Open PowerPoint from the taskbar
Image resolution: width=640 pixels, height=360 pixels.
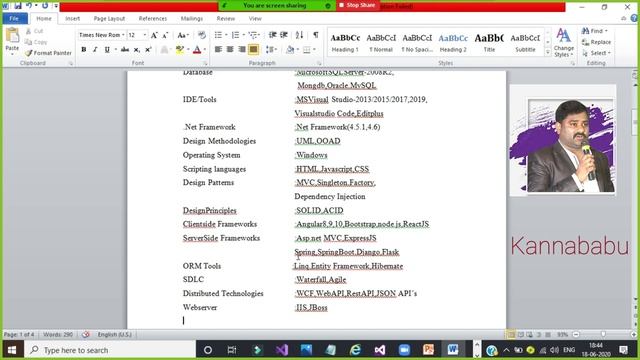click(x=429, y=350)
